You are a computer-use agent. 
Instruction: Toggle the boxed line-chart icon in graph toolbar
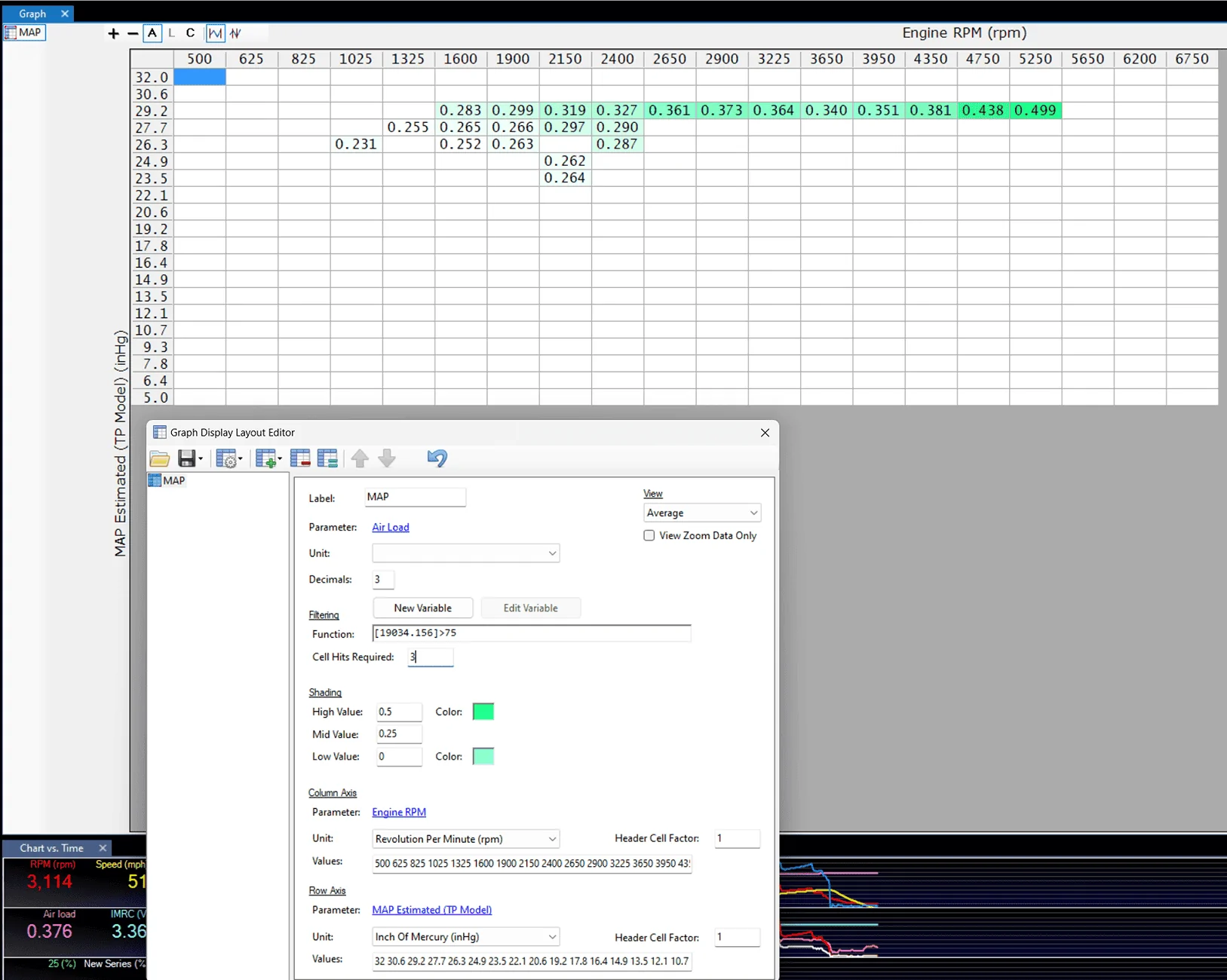click(x=216, y=33)
